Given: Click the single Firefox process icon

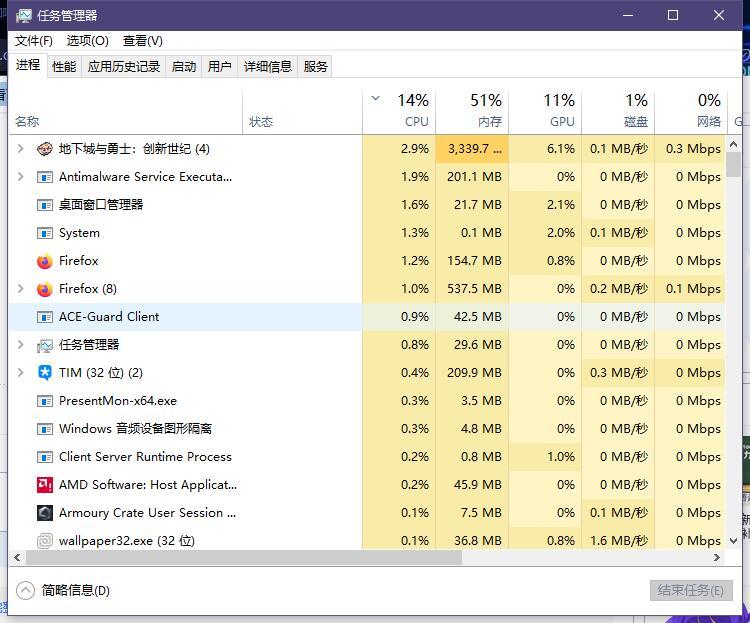Looking at the screenshot, I should click(x=44, y=261).
